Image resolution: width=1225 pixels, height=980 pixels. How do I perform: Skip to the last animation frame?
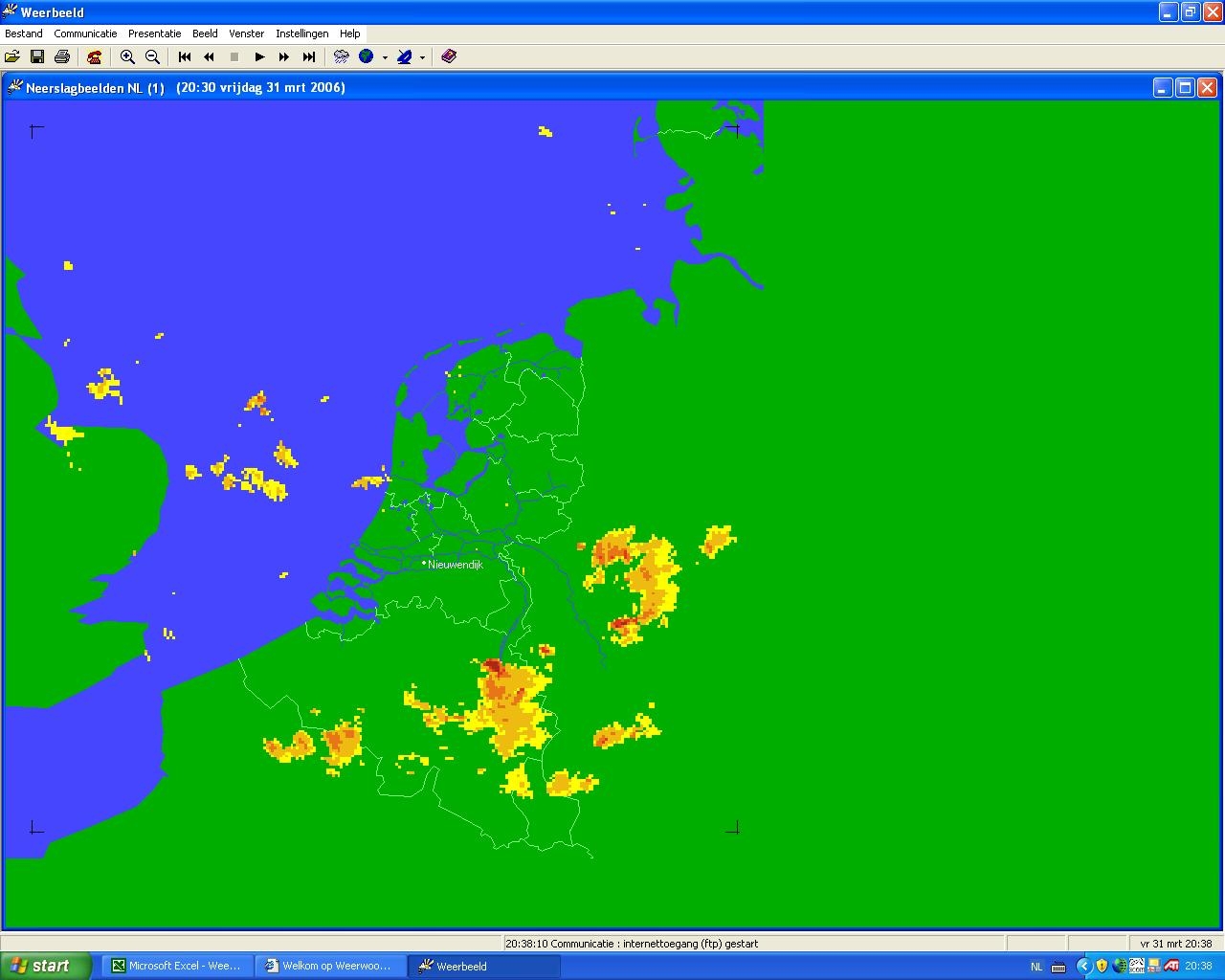309,56
